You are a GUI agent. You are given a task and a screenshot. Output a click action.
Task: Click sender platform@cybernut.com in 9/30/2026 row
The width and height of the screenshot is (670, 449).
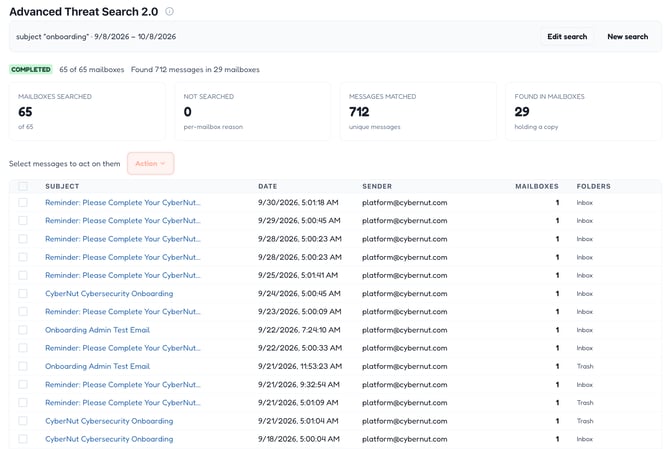[405, 202]
